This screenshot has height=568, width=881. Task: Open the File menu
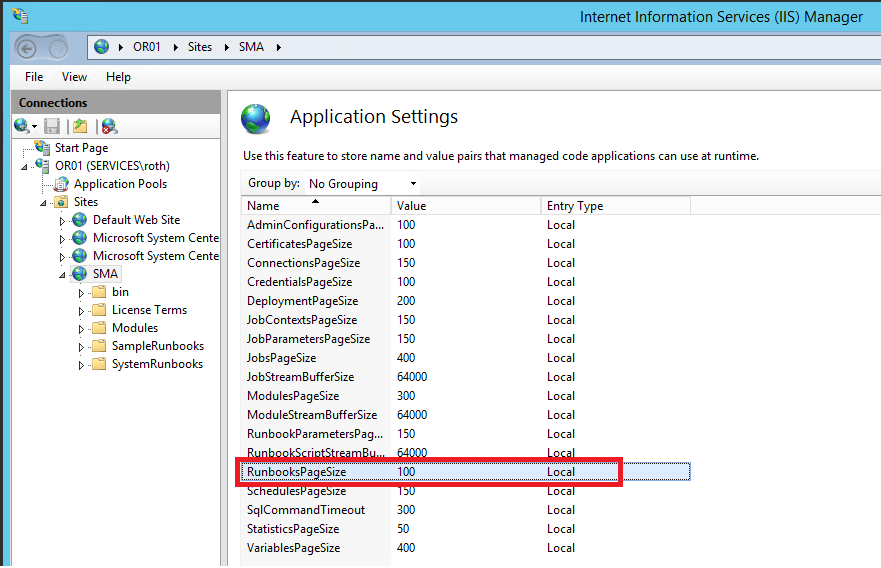click(x=34, y=76)
